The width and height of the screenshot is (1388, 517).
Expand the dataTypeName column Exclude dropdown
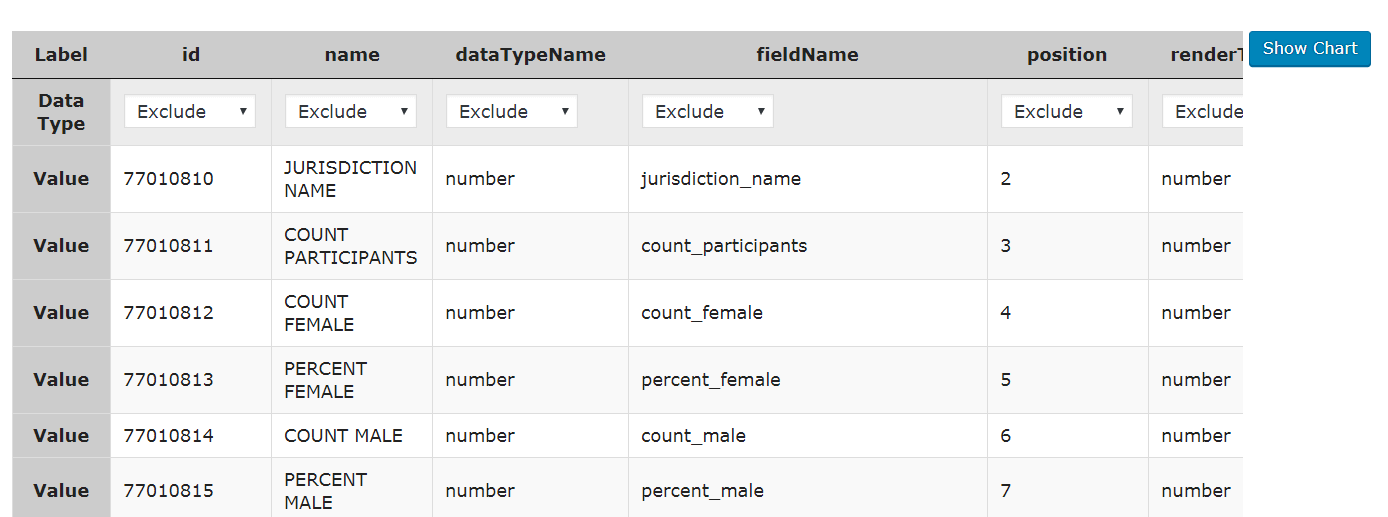coord(512,112)
